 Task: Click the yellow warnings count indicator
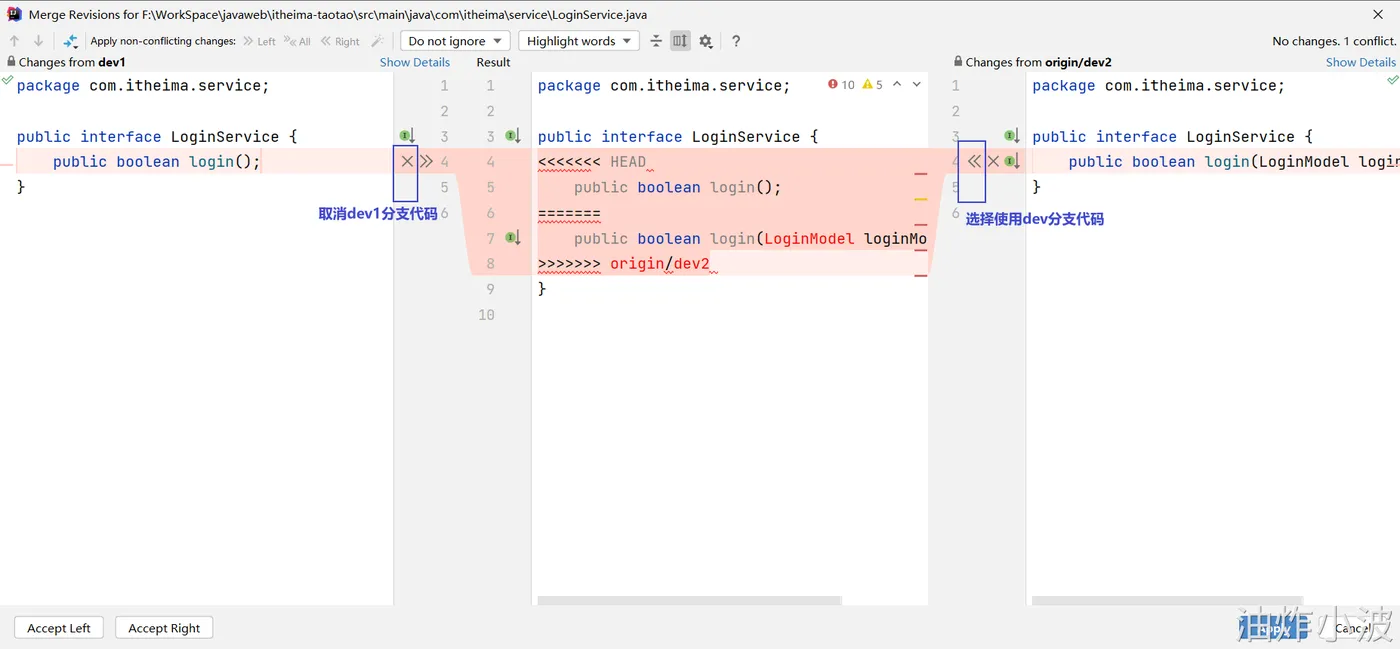coord(872,85)
